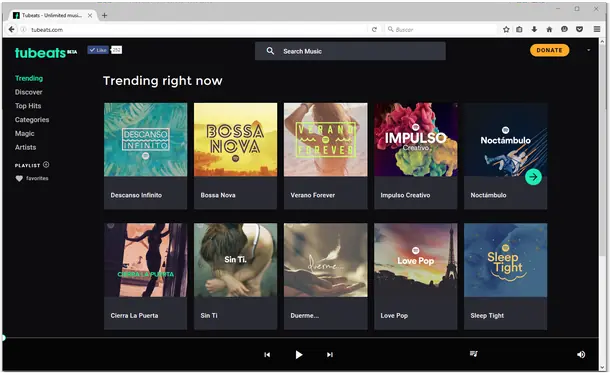Focus the Search Music field
The width and height of the screenshot is (610, 375).
coord(350,51)
